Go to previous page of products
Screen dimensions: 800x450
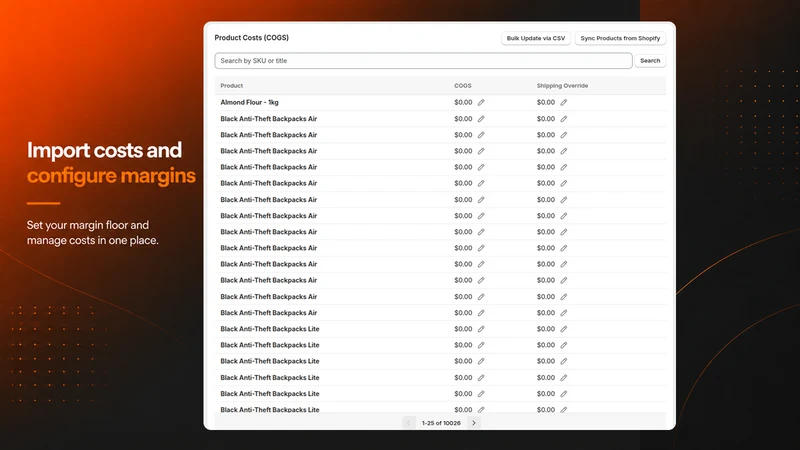(408, 423)
